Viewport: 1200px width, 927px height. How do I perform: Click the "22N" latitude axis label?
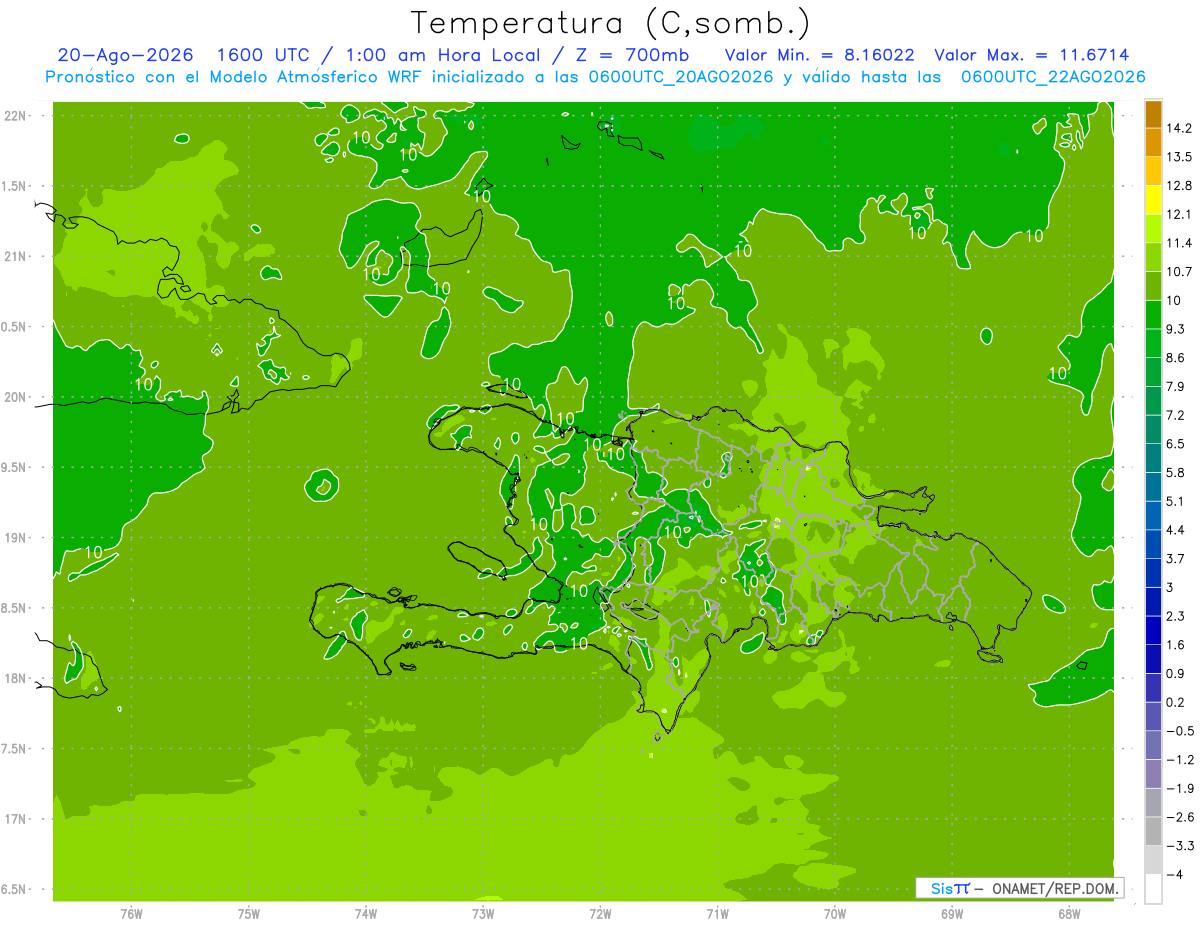[15, 116]
